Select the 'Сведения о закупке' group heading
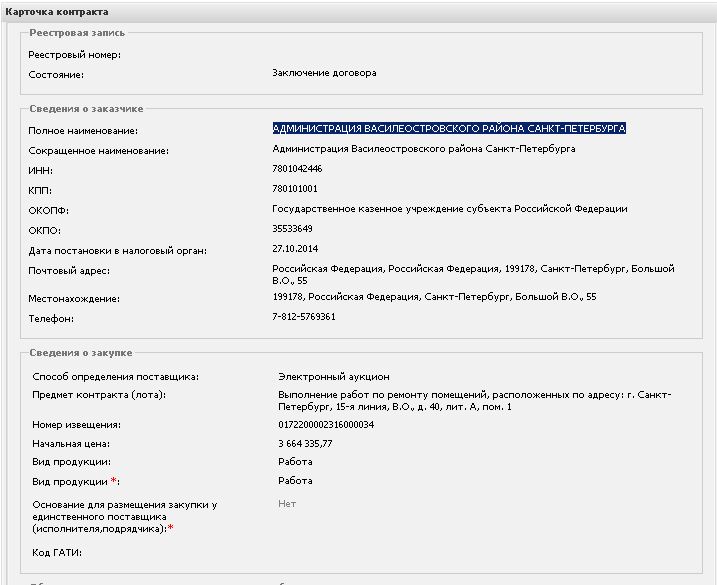This screenshot has height=585, width=717. coord(80,353)
